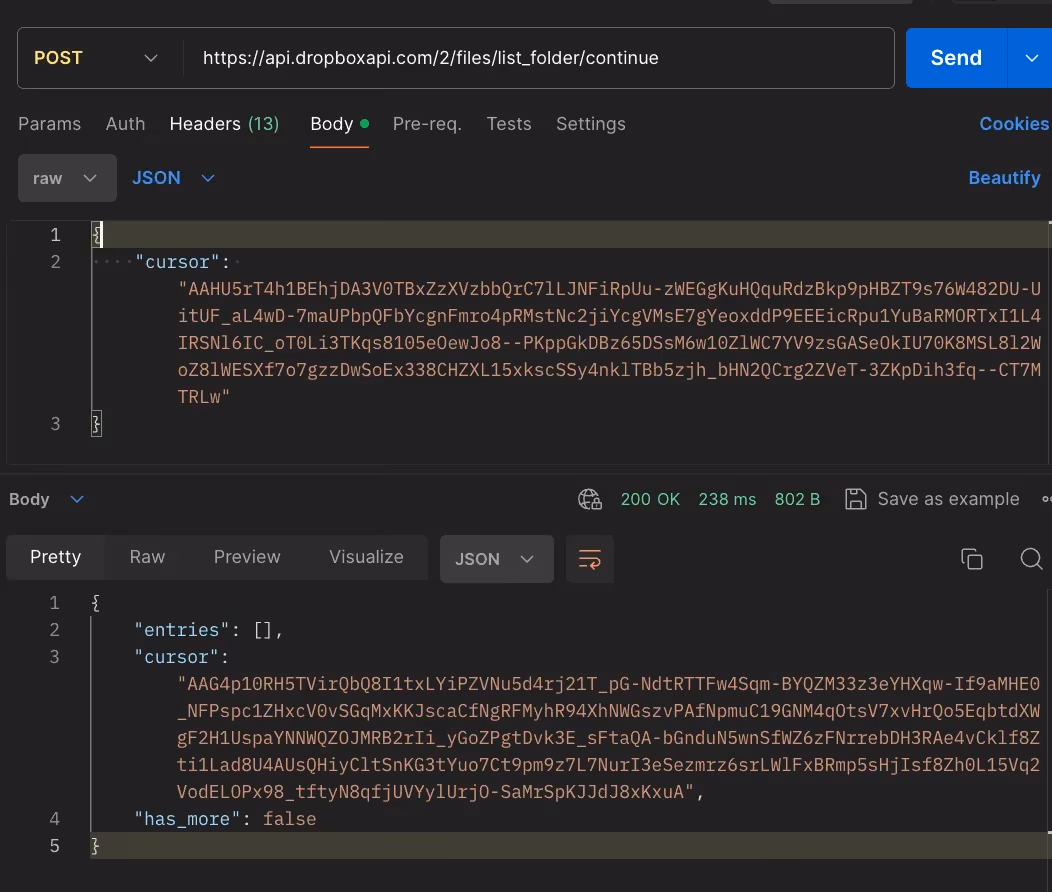Expand the response Body dropdown
The height and width of the screenshot is (892, 1052).
pos(46,500)
